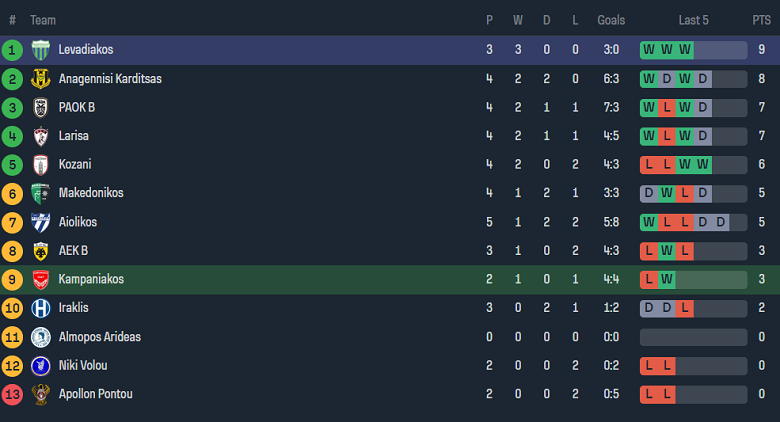780x422 pixels.
Task: Click Kozani's first red L result box
Action: (x=649, y=165)
